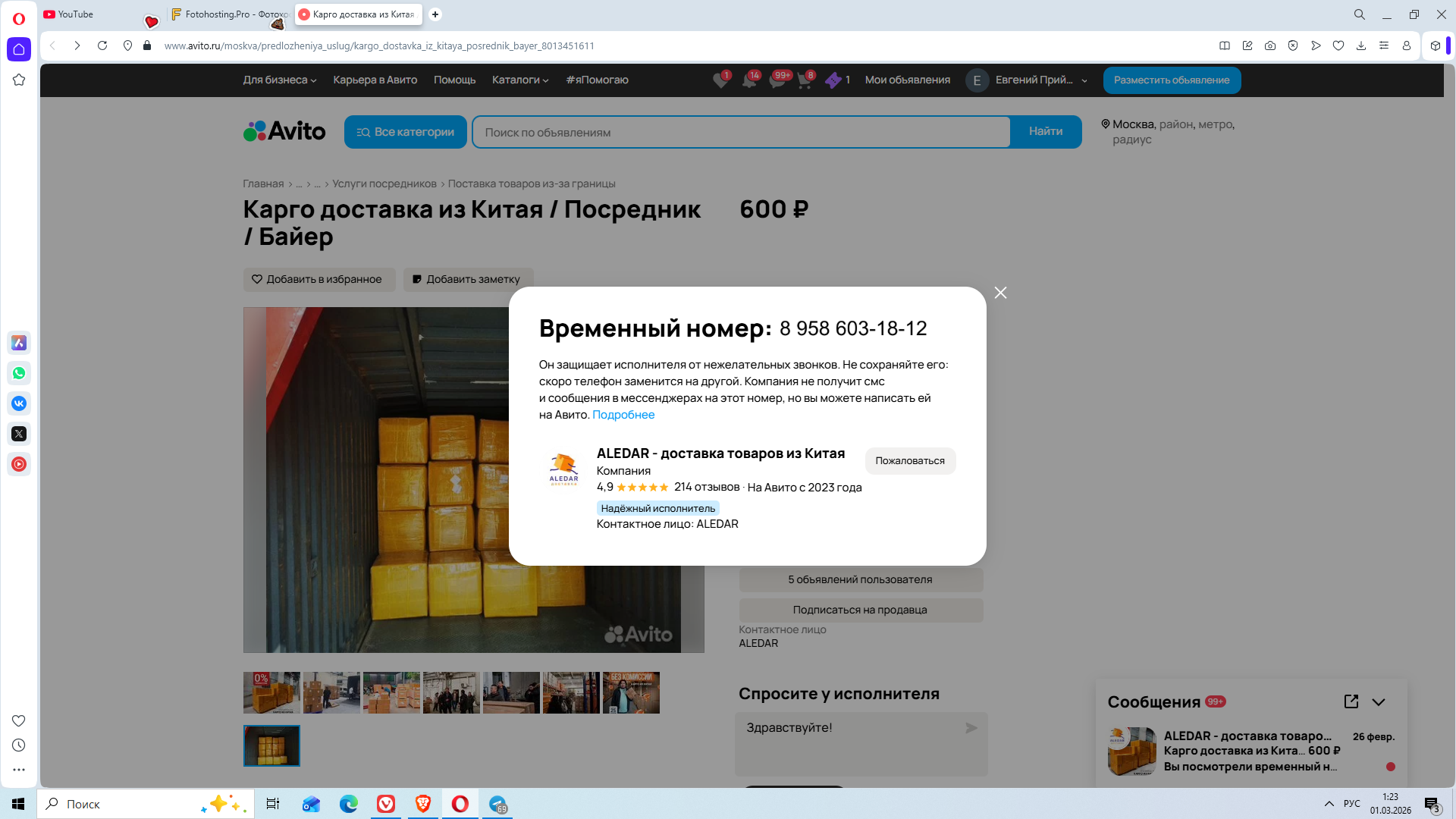
Task: Collapse the Сообщения panel chevron
Action: coord(1379,702)
